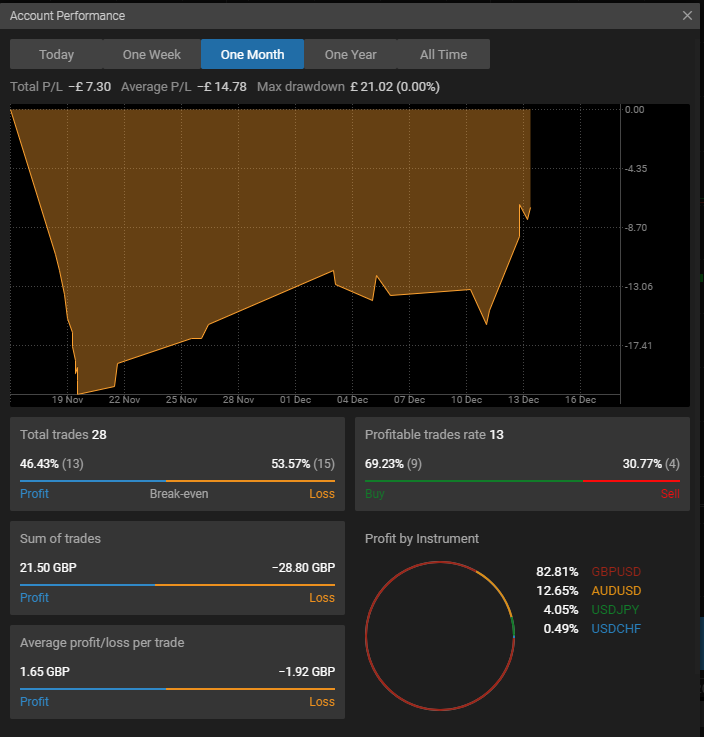Click the 12.65% instrument share

(x=557, y=591)
